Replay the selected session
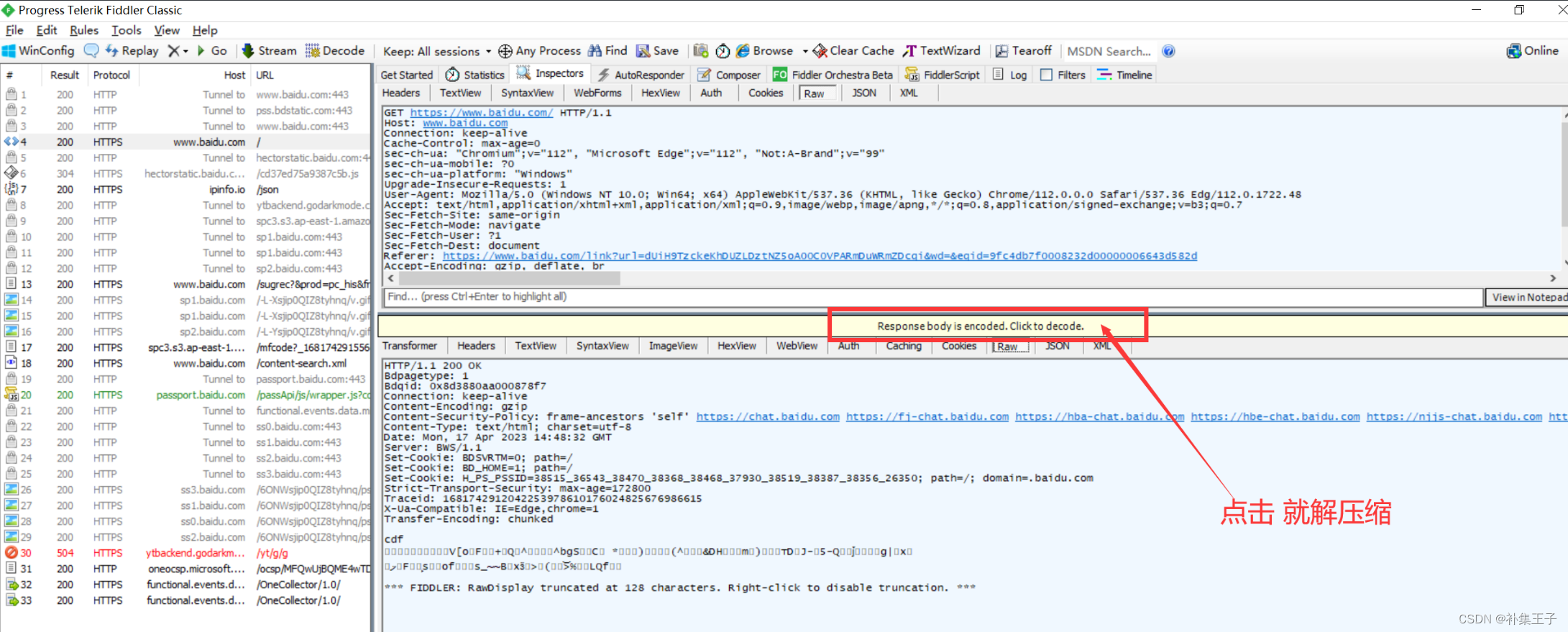The width and height of the screenshot is (1568, 632). [x=132, y=51]
